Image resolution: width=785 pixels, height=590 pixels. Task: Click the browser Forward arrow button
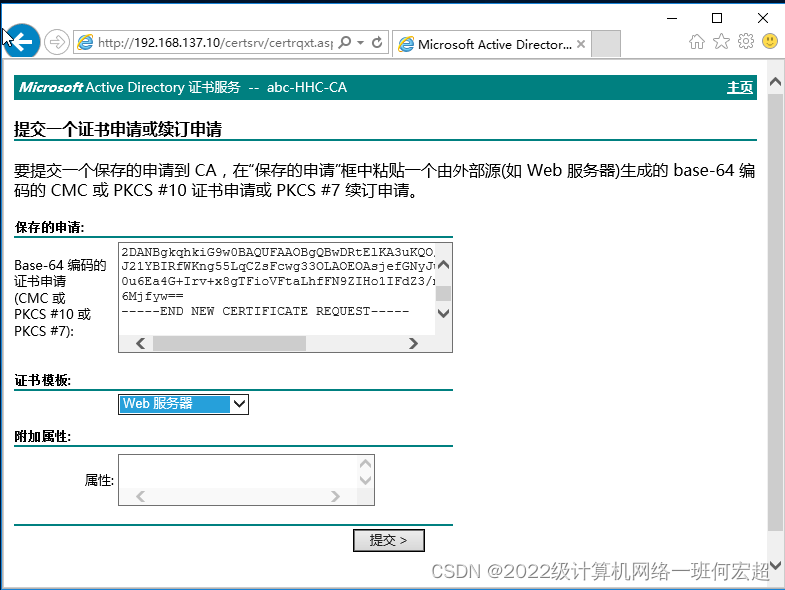point(57,42)
